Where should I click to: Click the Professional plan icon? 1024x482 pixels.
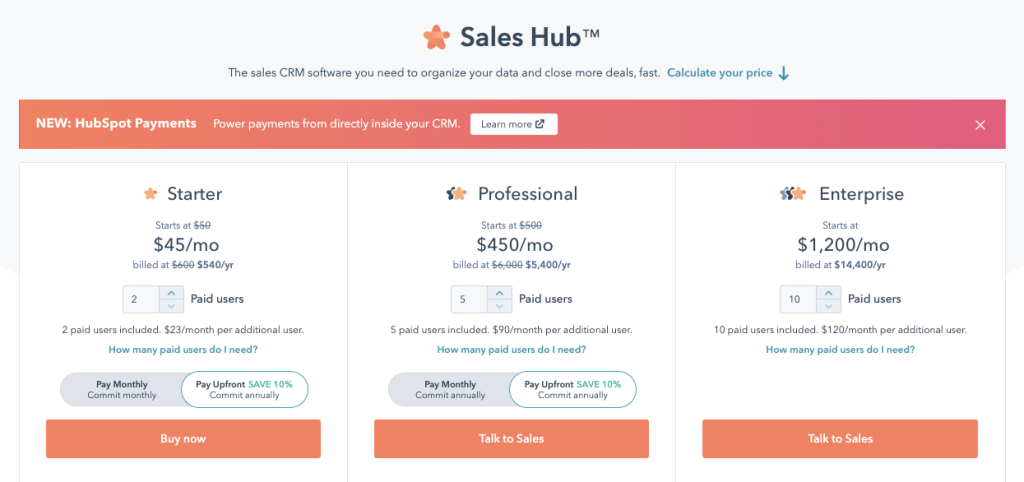[x=456, y=193]
